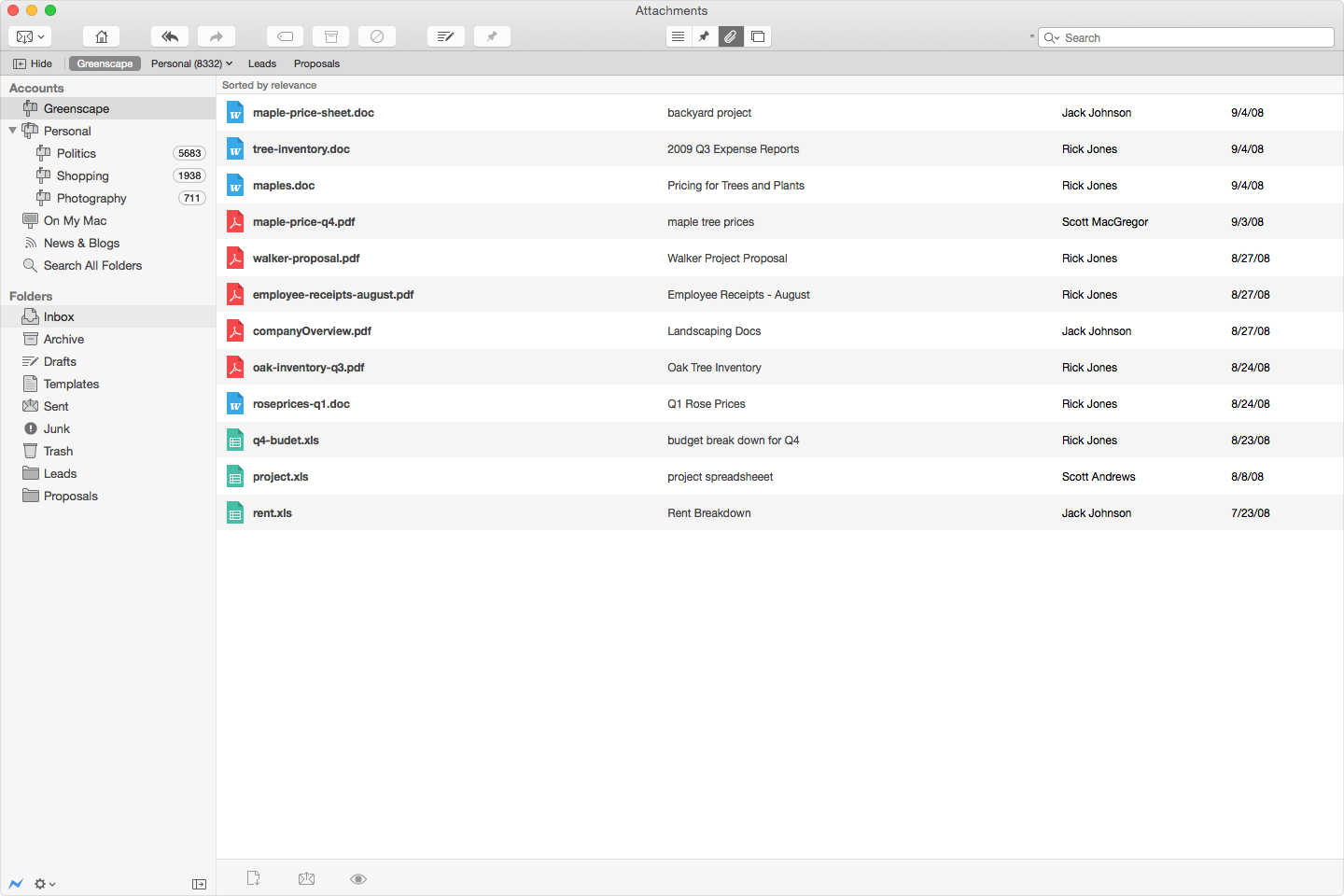Switch to the Proposals tab
Image resolution: width=1344 pixels, height=896 pixels.
point(315,63)
